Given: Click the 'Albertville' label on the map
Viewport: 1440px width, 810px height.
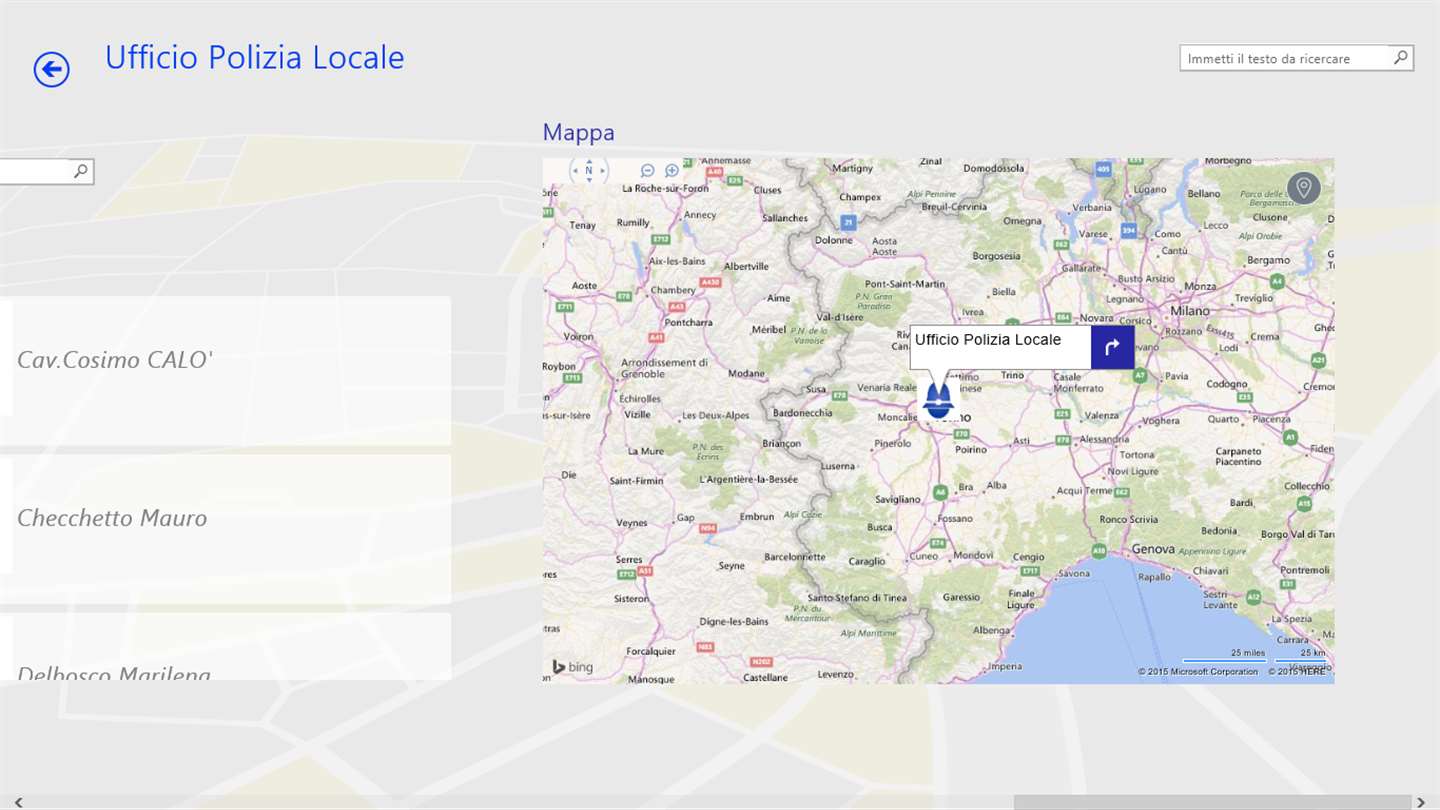Looking at the screenshot, I should (746, 267).
